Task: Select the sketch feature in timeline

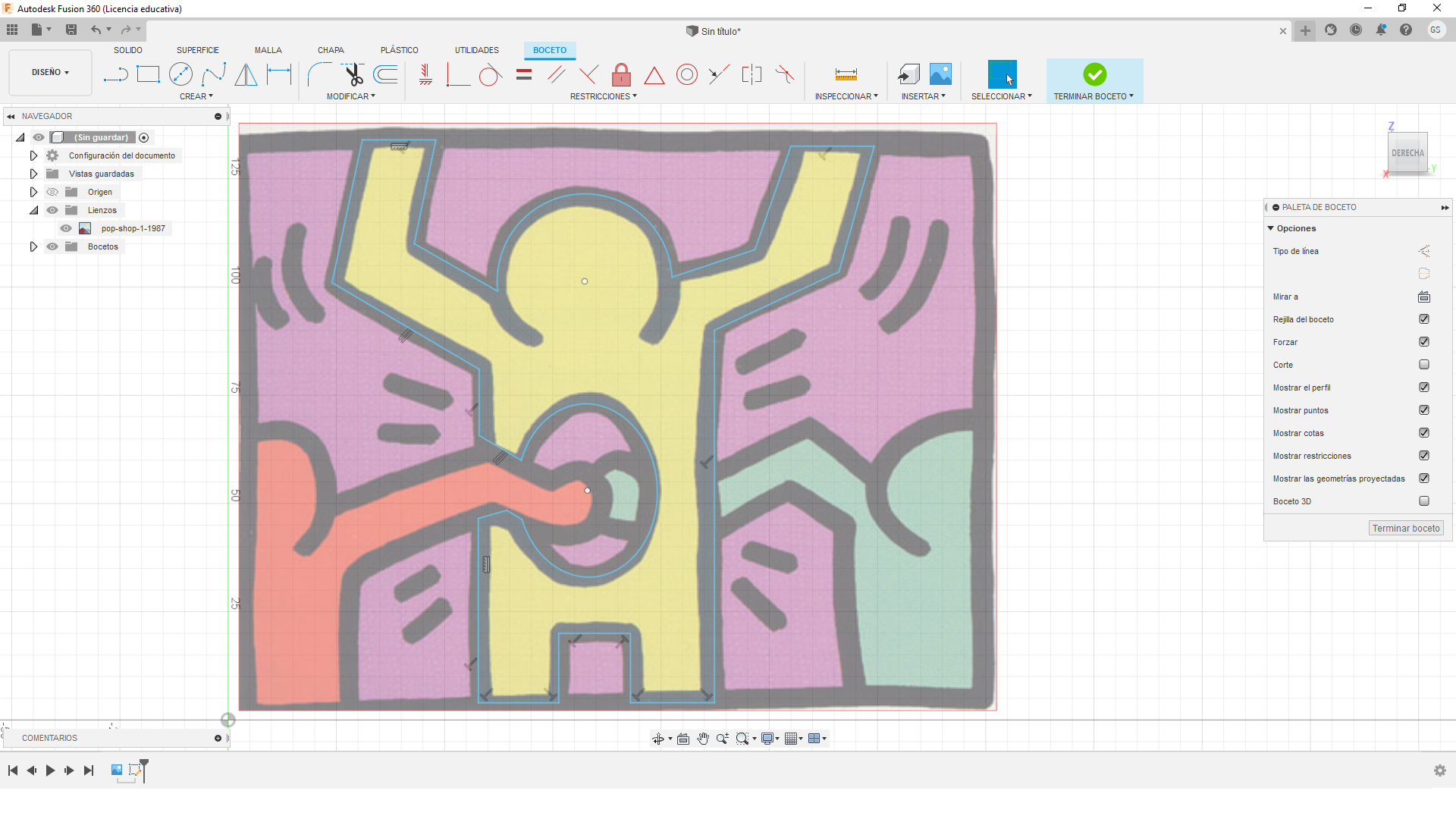Action: pos(135,770)
